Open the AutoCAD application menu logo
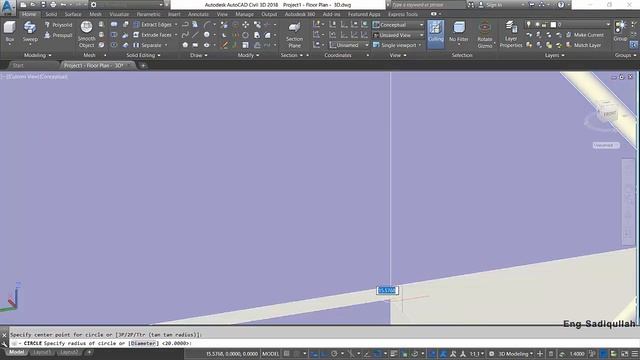The width and height of the screenshot is (640, 360). pyautogui.click(x=8, y=7)
